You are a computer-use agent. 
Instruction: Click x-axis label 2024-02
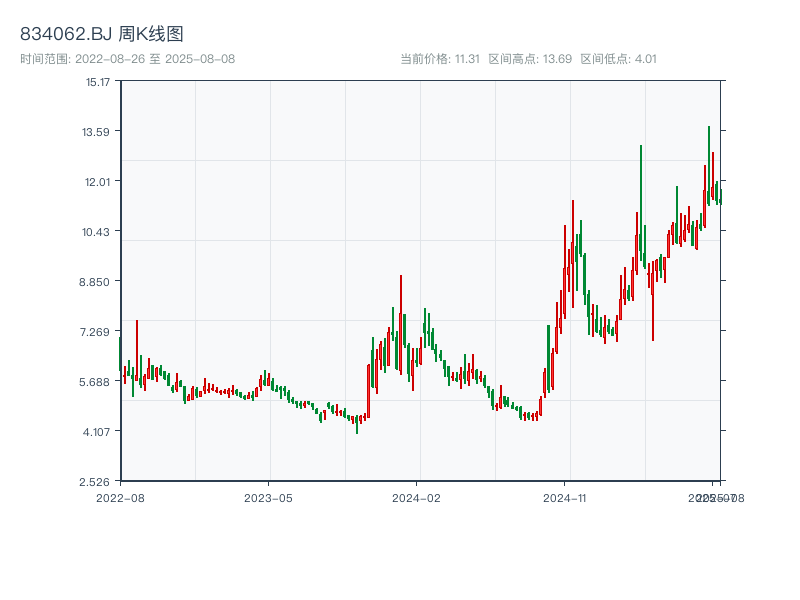tap(416, 498)
